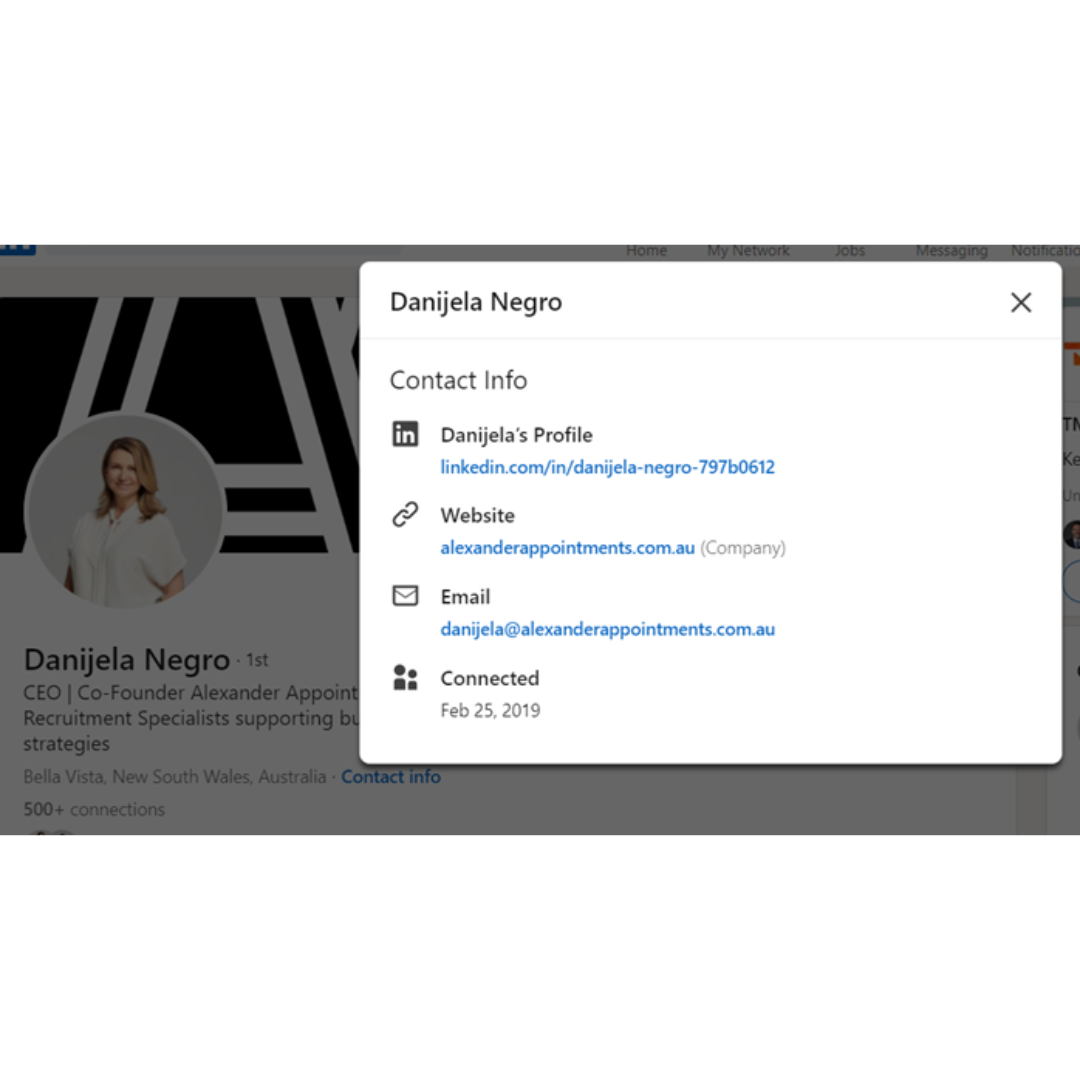The height and width of the screenshot is (1080, 1080).
Task: Click the 'Bella Vista, New South Wales, Australia' location
Action: tap(175, 776)
